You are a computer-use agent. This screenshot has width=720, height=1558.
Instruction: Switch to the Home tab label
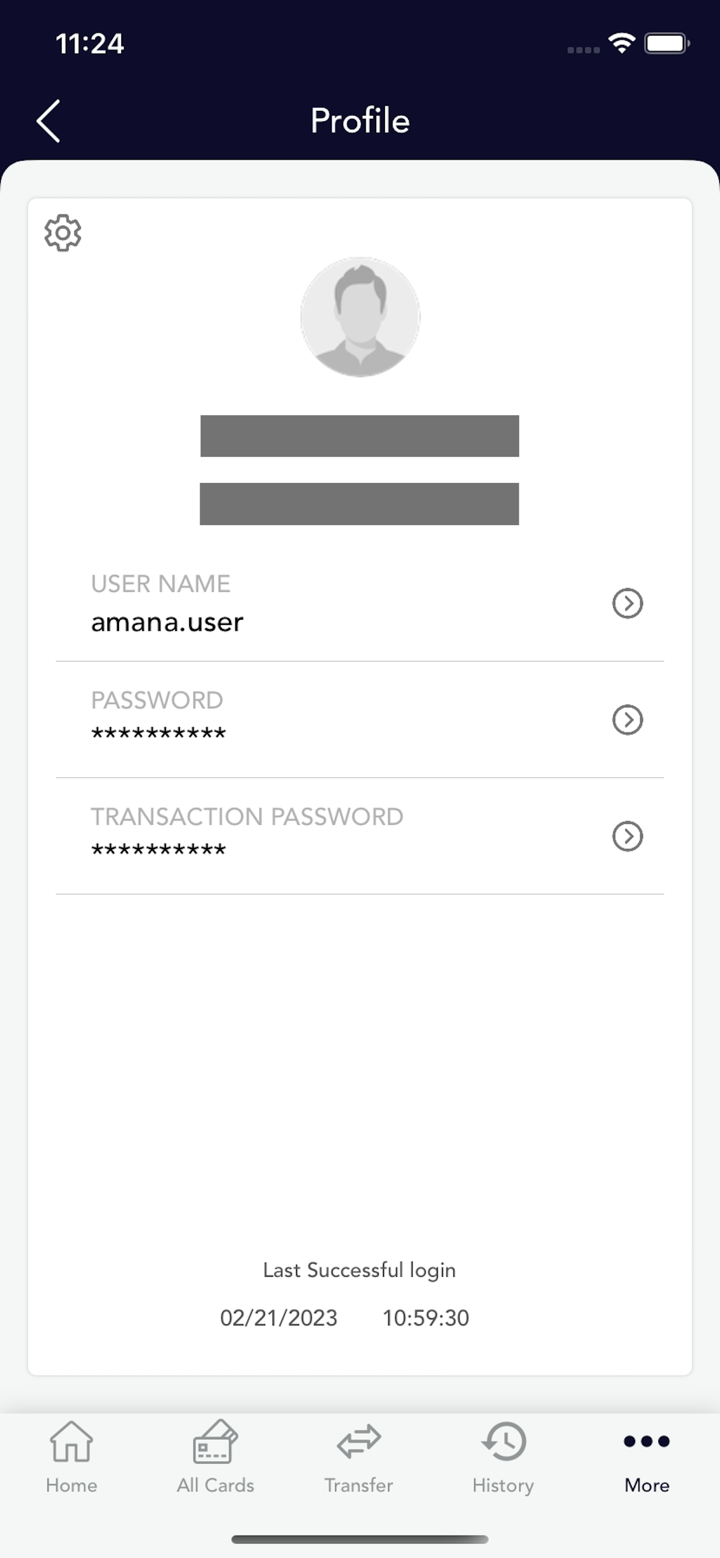click(71, 1485)
